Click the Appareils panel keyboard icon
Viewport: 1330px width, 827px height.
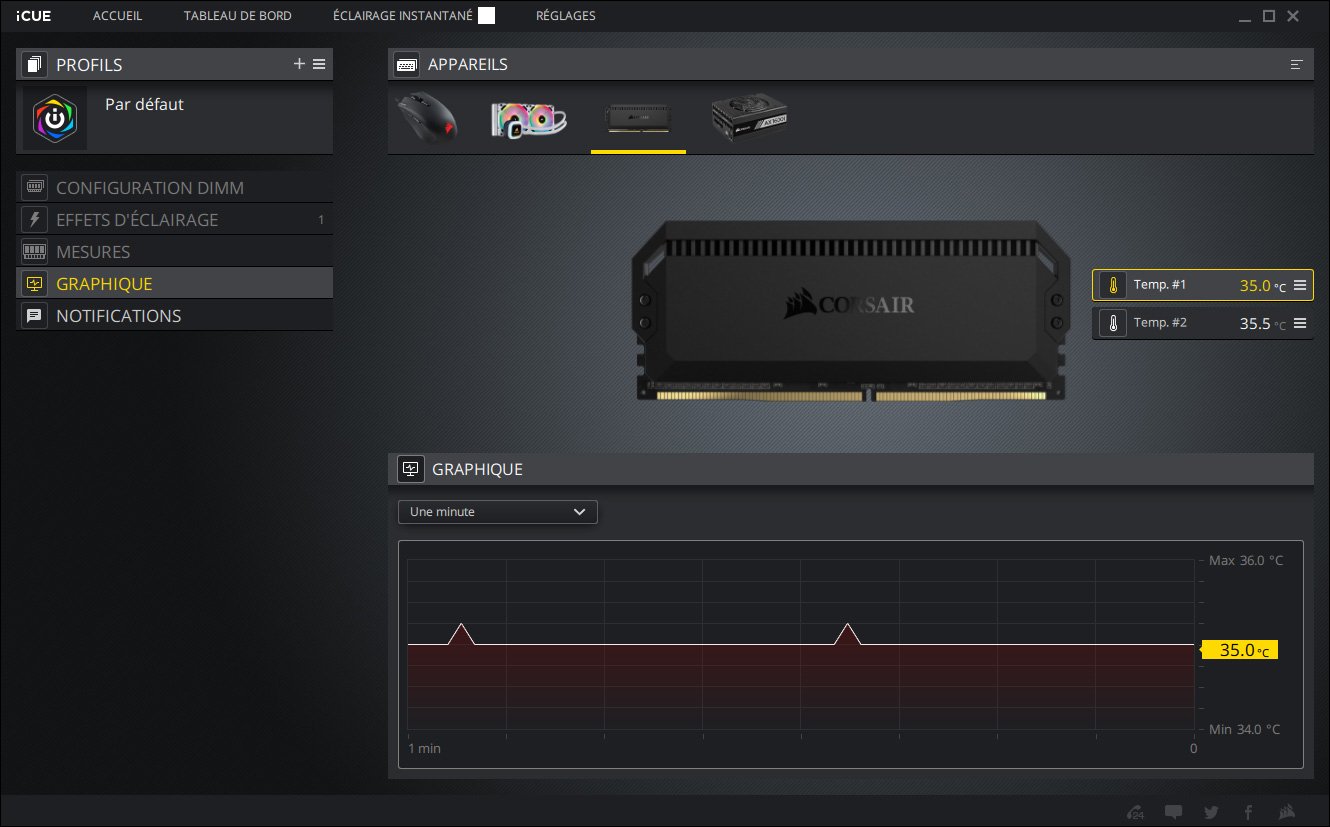pos(407,65)
